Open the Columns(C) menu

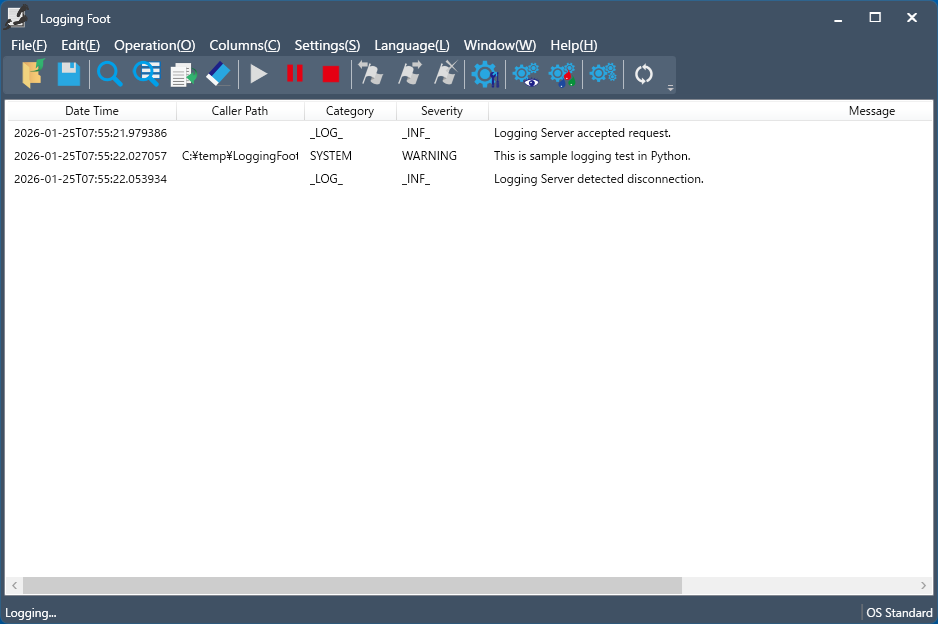pos(244,45)
